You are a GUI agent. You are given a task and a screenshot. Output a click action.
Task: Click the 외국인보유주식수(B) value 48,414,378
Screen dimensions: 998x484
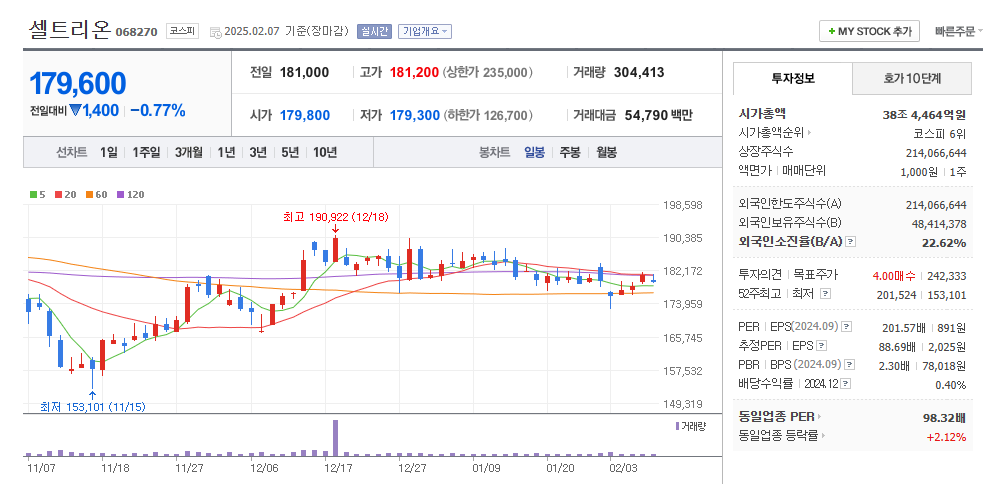pos(939,224)
